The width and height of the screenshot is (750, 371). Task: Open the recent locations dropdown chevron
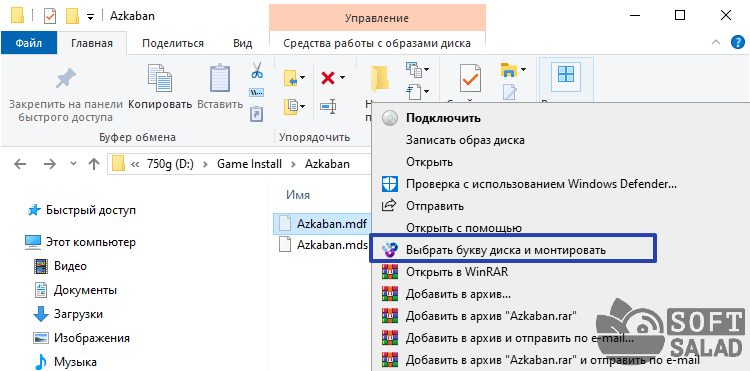point(73,164)
